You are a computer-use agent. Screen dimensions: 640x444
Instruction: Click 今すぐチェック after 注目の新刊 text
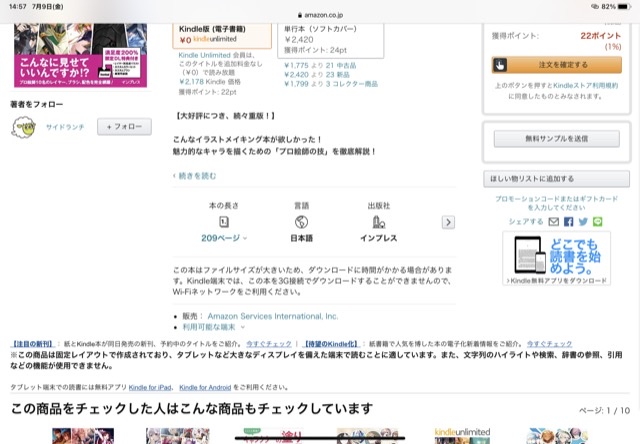coord(269,344)
